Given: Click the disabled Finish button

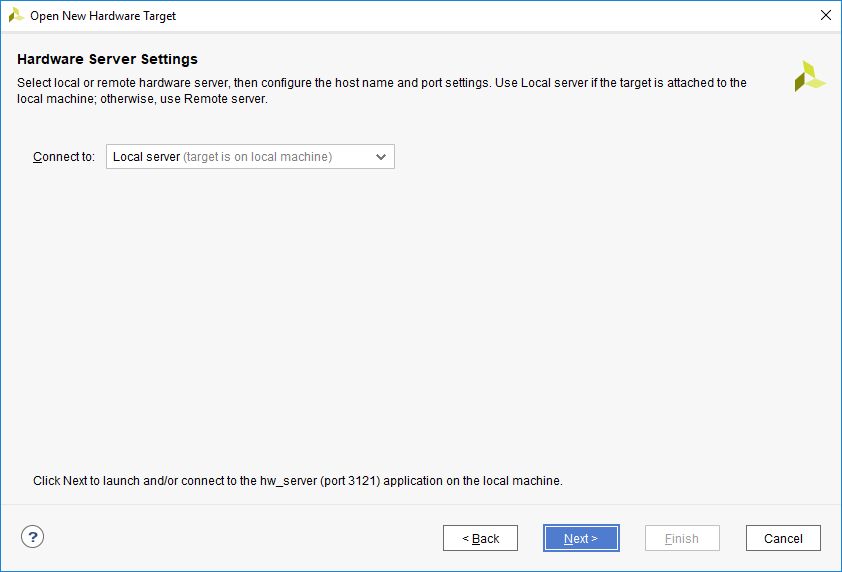Looking at the screenshot, I should [x=682, y=538].
